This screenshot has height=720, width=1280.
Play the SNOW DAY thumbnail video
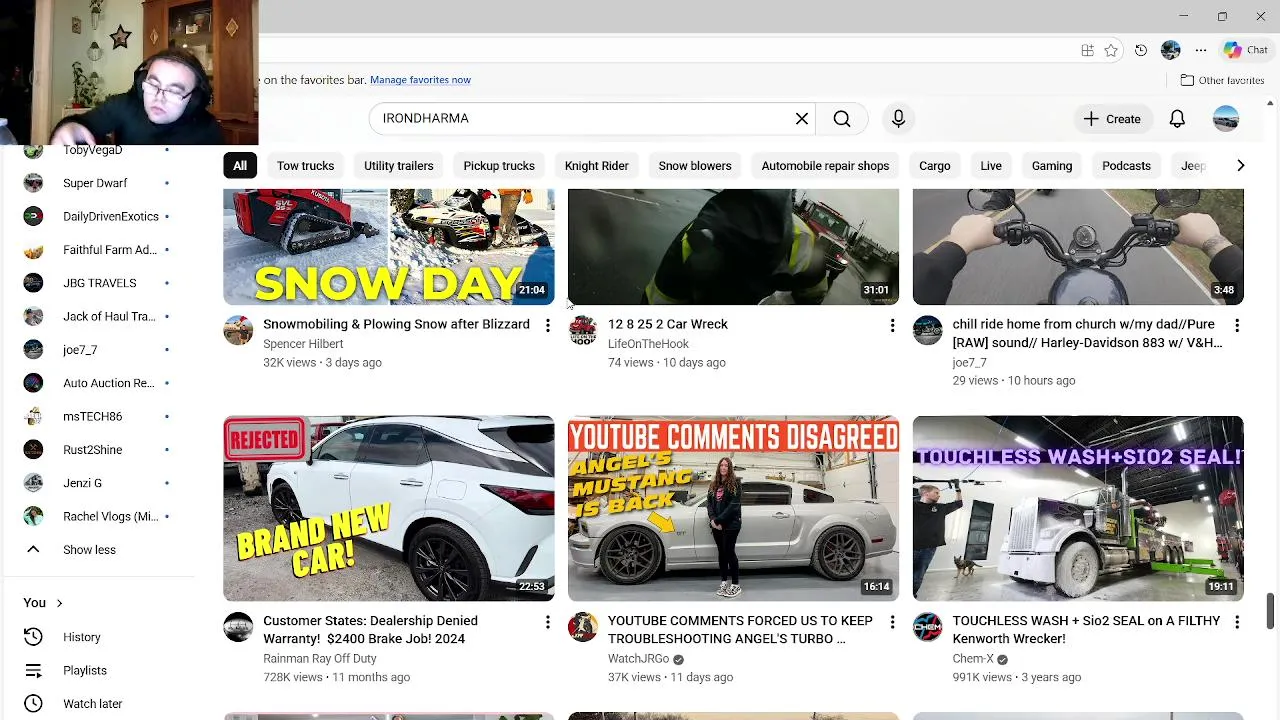pyautogui.click(x=388, y=246)
